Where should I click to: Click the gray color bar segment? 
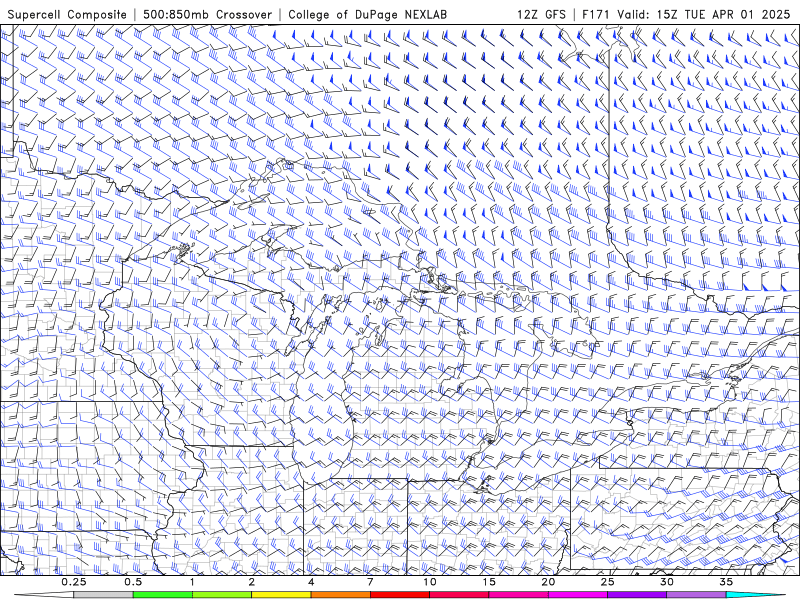tap(104, 595)
